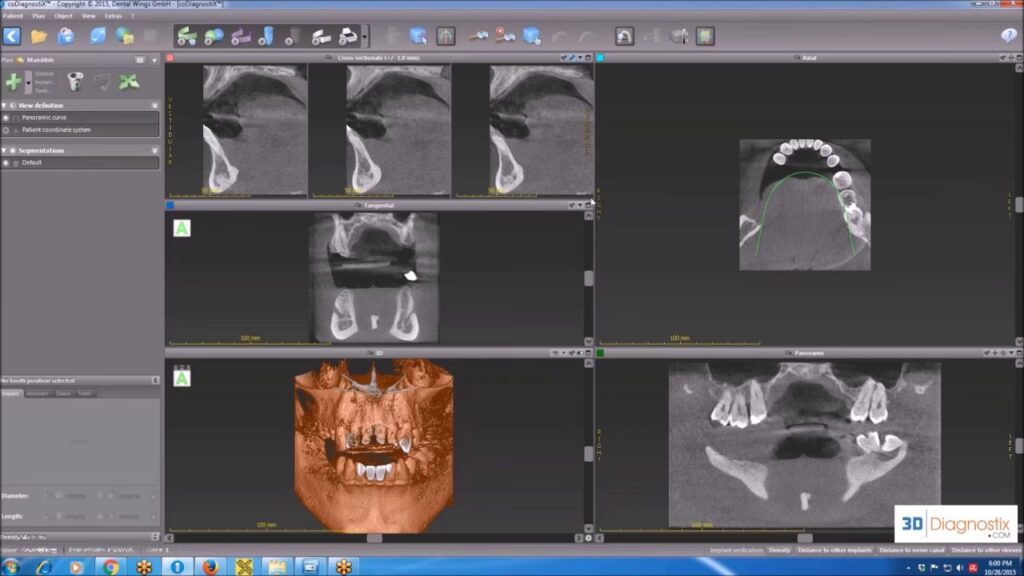Click the trash bin delete icon
Screen dimensions: 1024x576
point(75,81)
